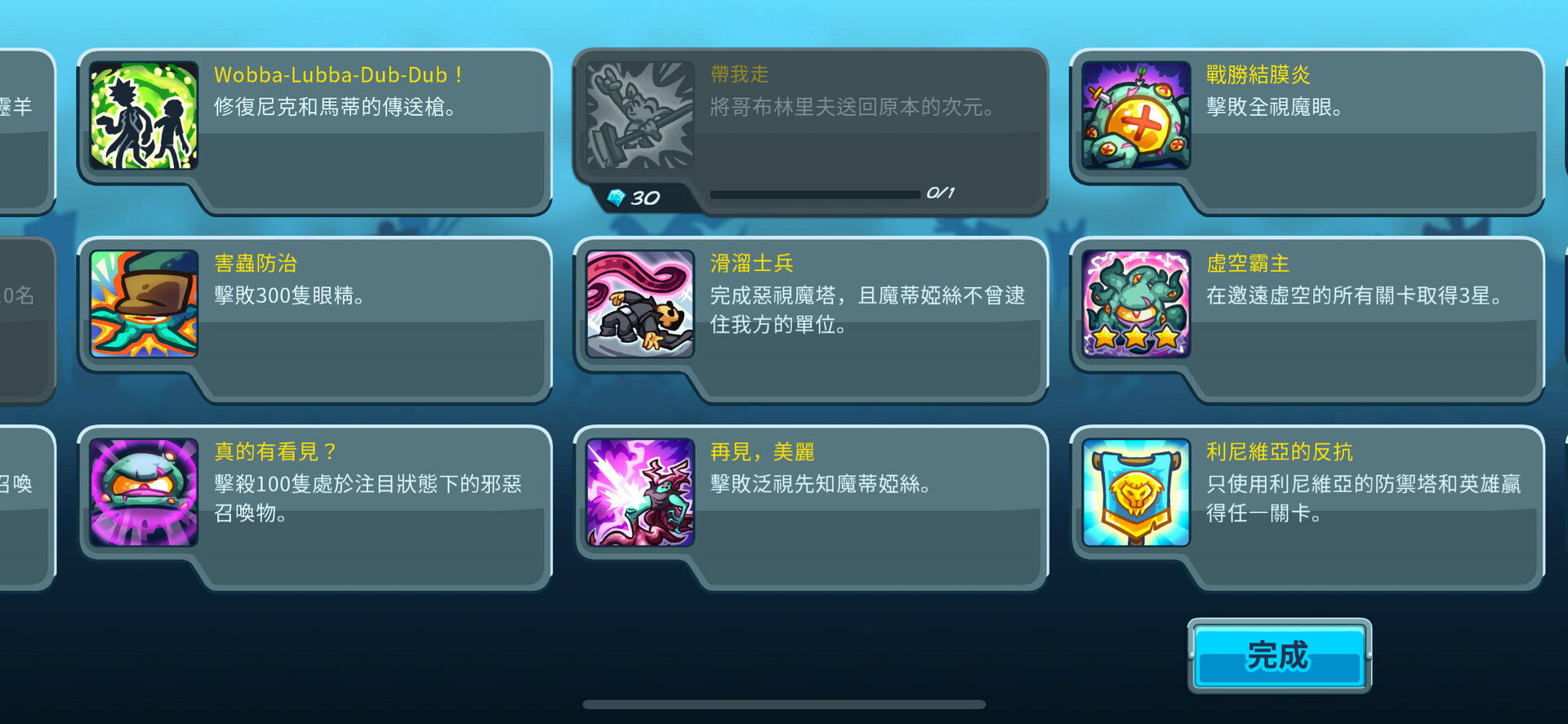Viewport: 1568px width, 724px height.
Task: Open the 害蟲防治 hat icon
Action: pyautogui.click(x=144, y=304)
